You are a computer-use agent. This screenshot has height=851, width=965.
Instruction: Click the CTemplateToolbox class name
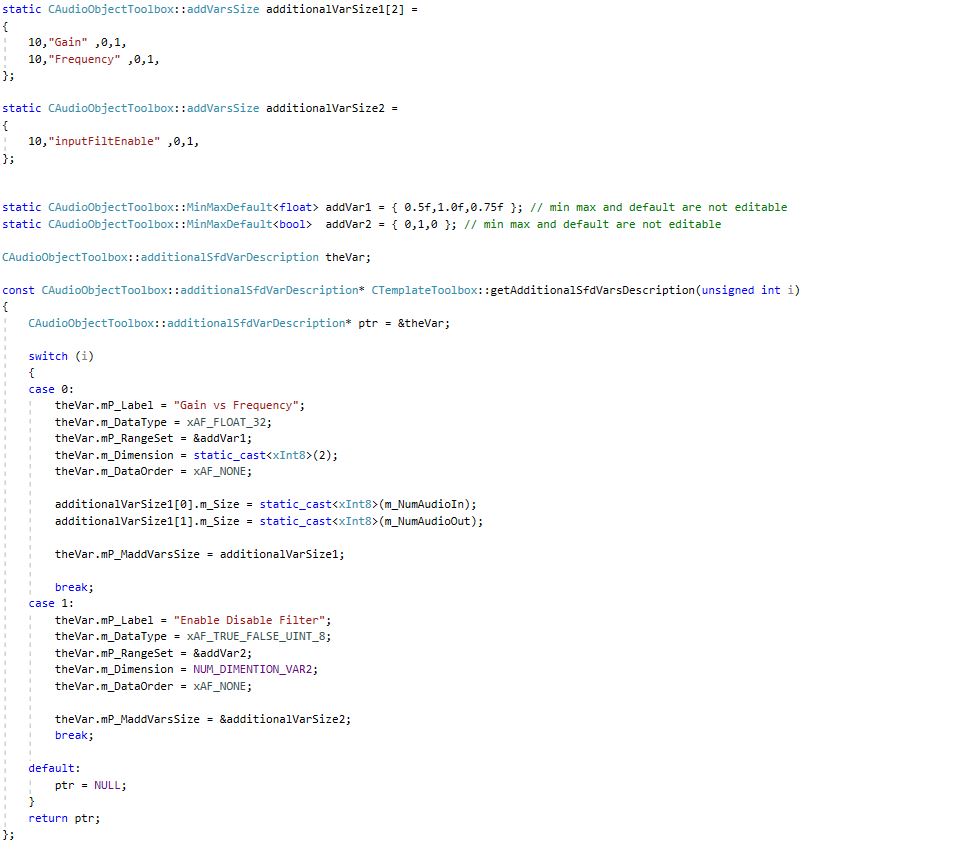(424, 290)
